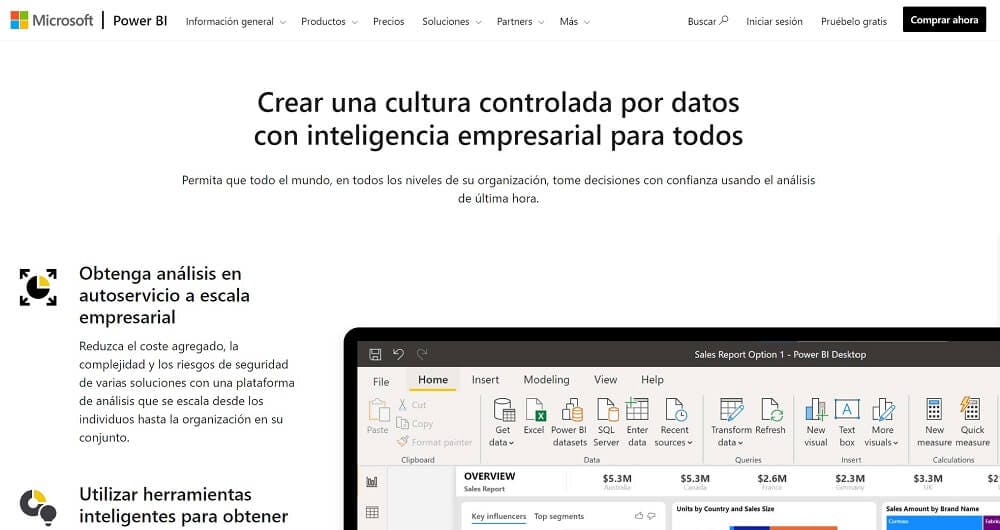Click the Cut scissors icon
Image resolution: width=1000 pixels, height=530 pixels.
(x=402, y=404)
